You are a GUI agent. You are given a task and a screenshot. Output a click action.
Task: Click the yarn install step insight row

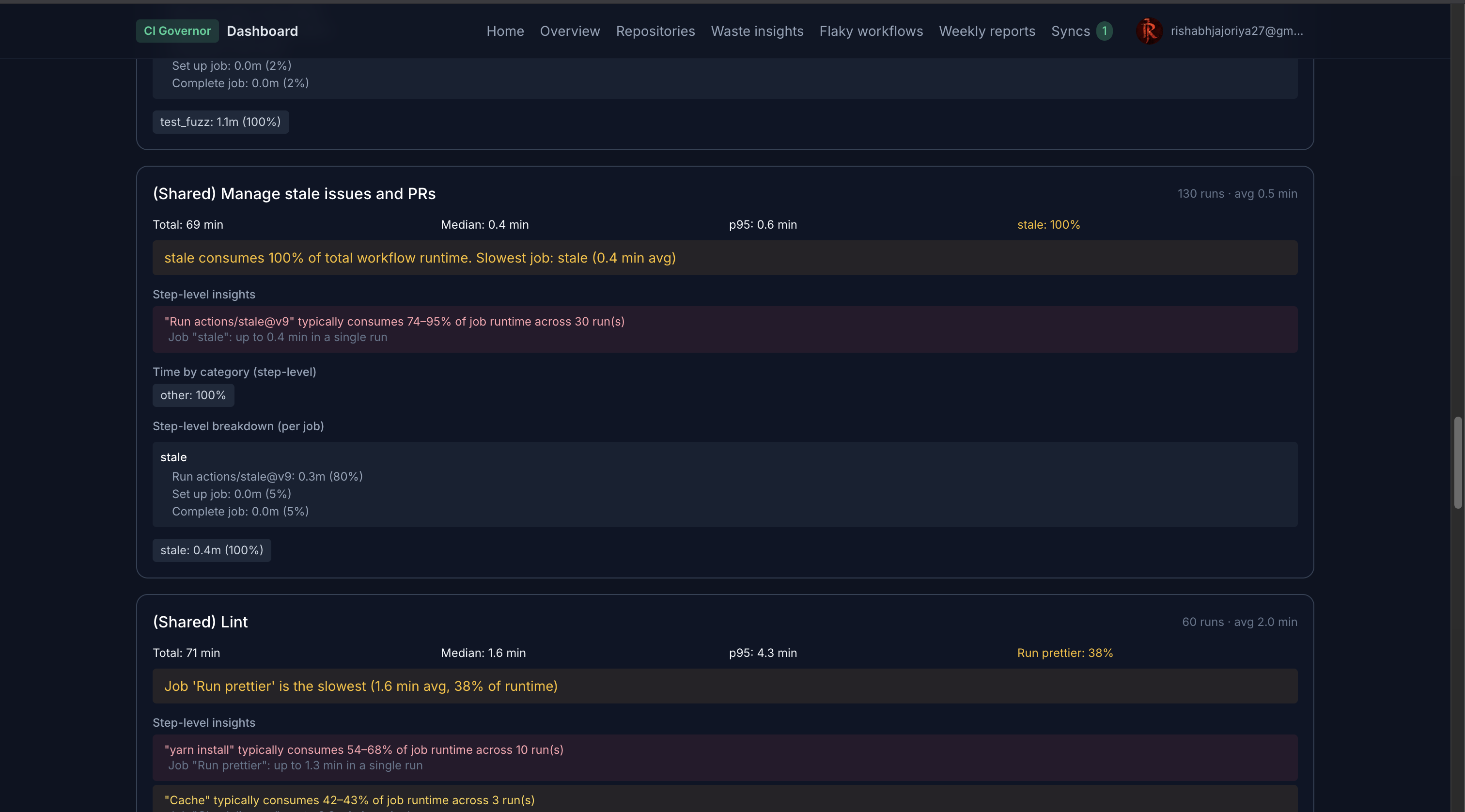[724, 757]
